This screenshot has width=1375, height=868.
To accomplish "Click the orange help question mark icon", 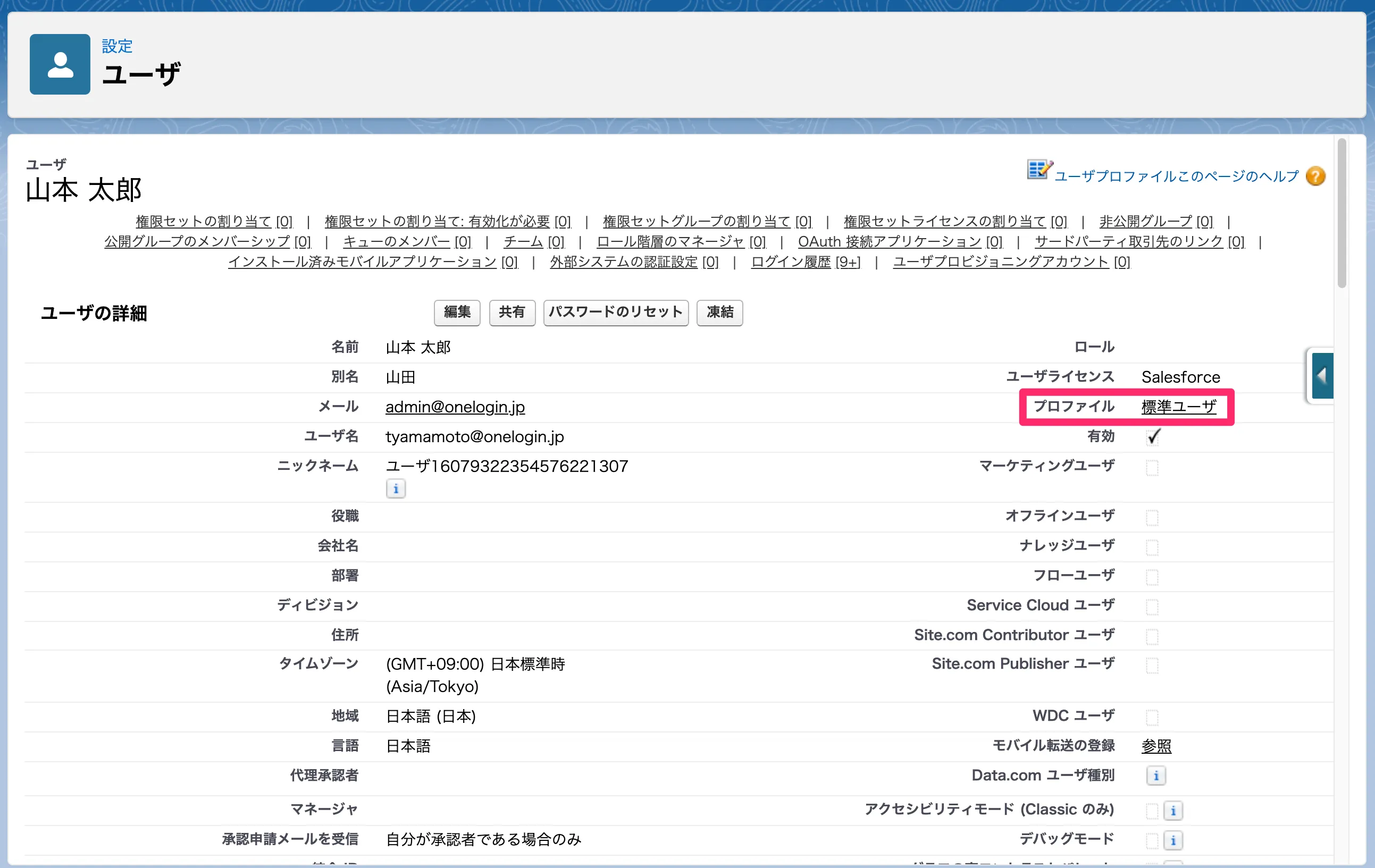I will pyautogui.click(x=1315, y=176).
